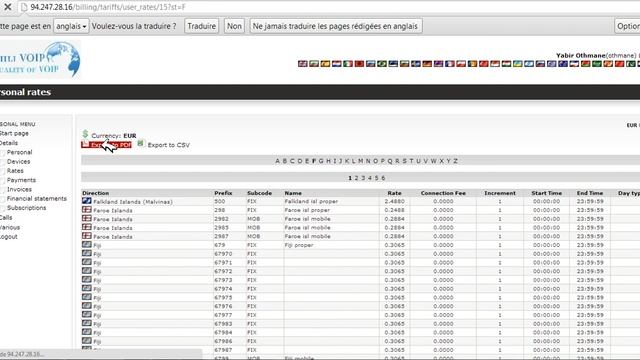
Task: Click the Rate column header
Action: [394, 193]
